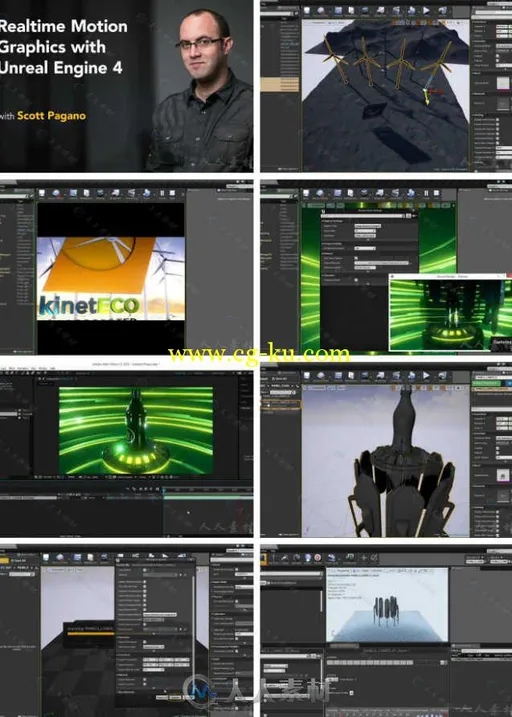The image size is (512, 717).
Task: Click Save icon in windmill terrain editor toolbar
Action: click(x=307, y=10)
